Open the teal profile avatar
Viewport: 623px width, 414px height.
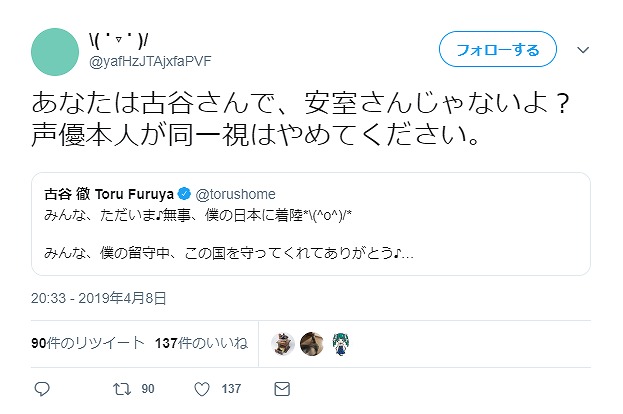57,52
